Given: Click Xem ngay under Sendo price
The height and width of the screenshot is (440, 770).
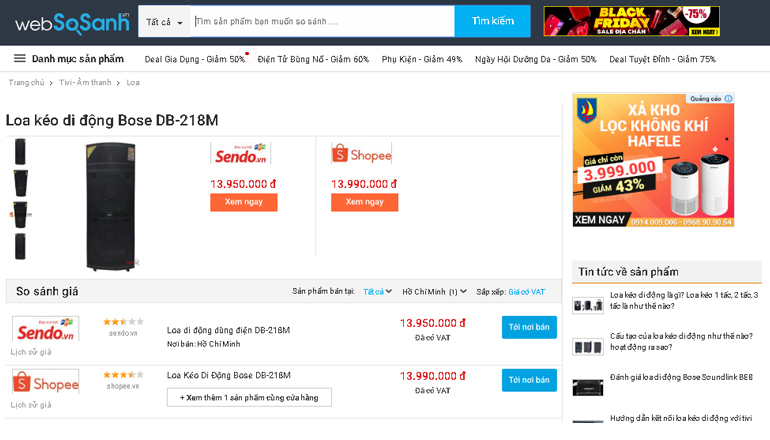Looking at the screenshot, I should [x=244, y=202].
